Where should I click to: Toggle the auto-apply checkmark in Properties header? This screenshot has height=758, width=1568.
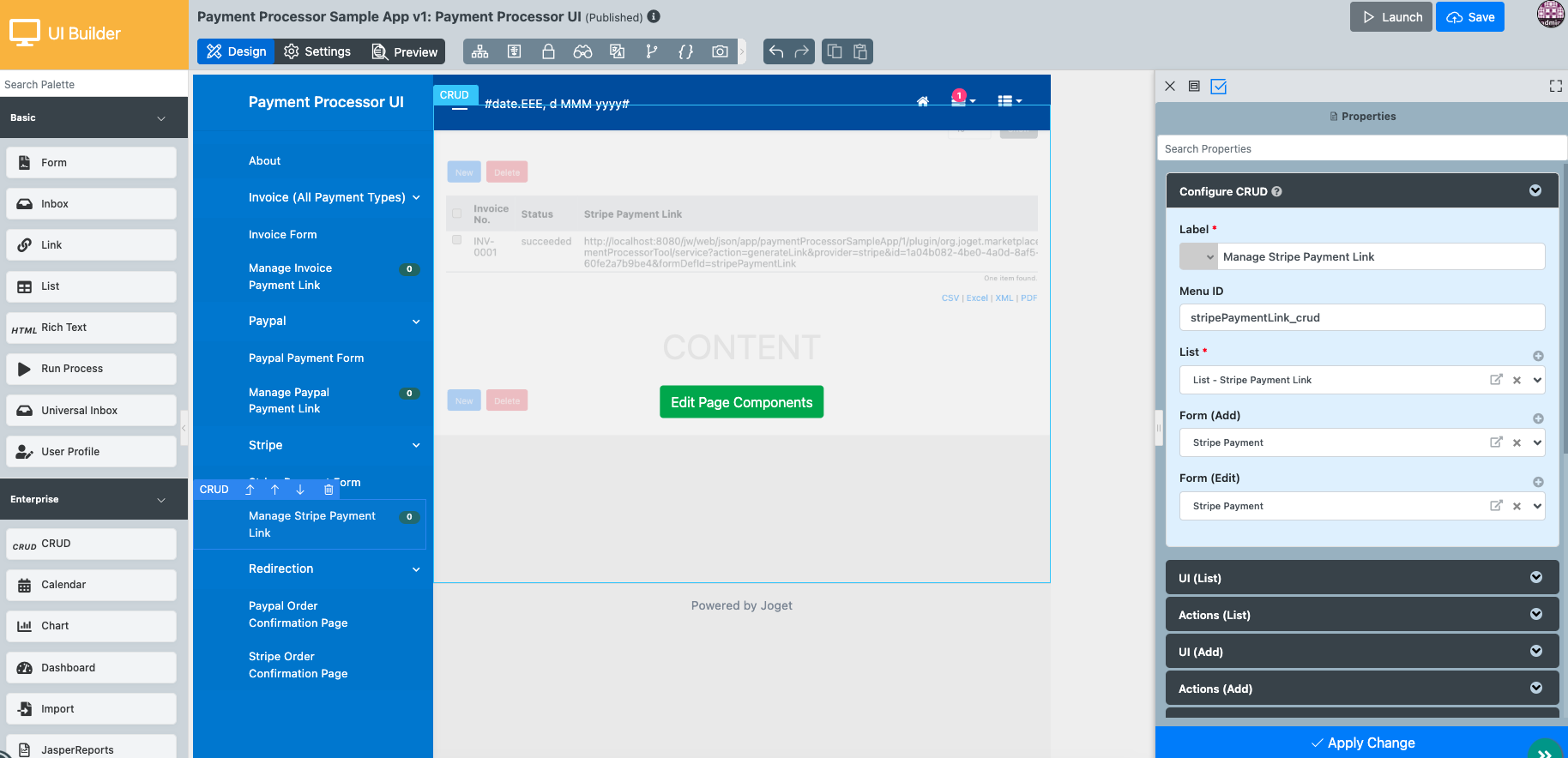click(1218, 86)
